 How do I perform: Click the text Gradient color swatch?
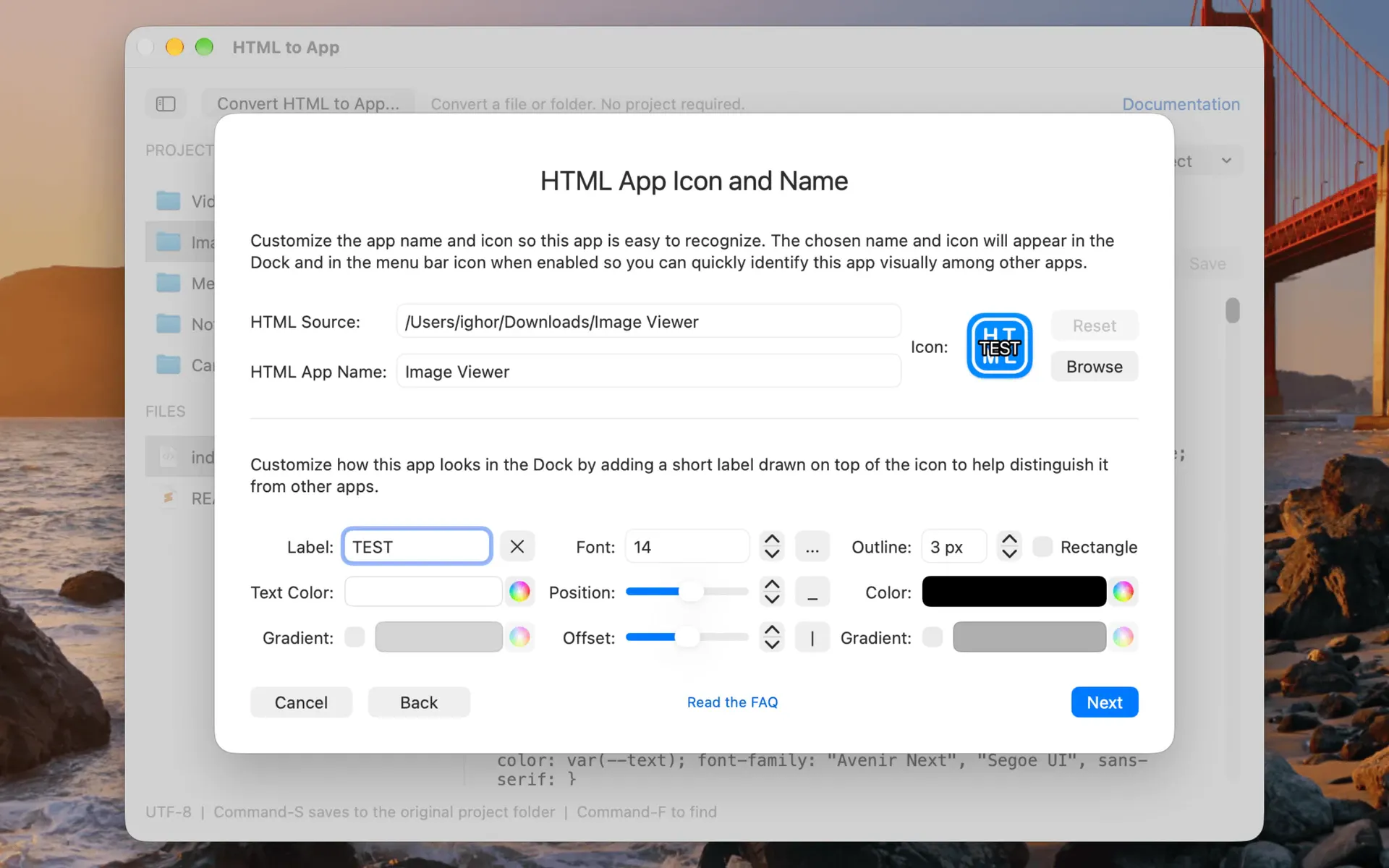[438, 637]
